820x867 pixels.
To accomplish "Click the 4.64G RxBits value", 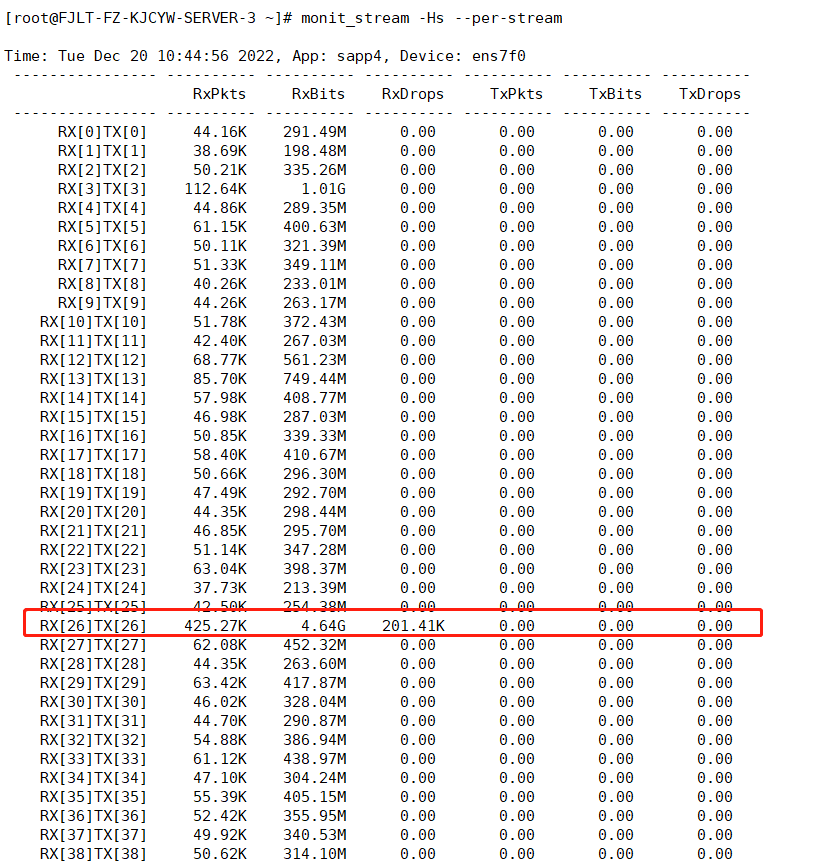I will click(322, 626).
